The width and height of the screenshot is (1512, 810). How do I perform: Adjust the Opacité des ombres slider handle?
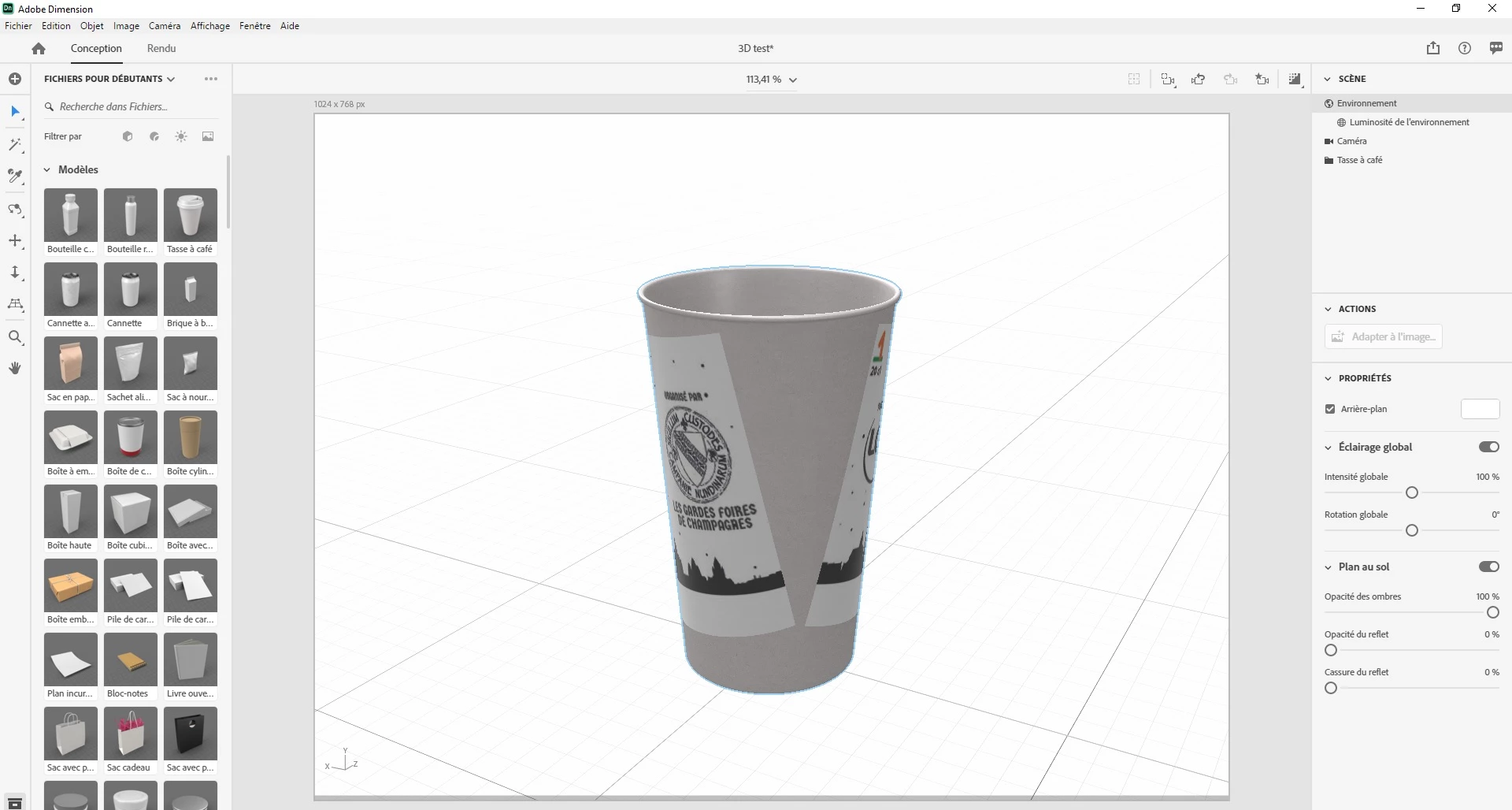(x=1493, y=612)
